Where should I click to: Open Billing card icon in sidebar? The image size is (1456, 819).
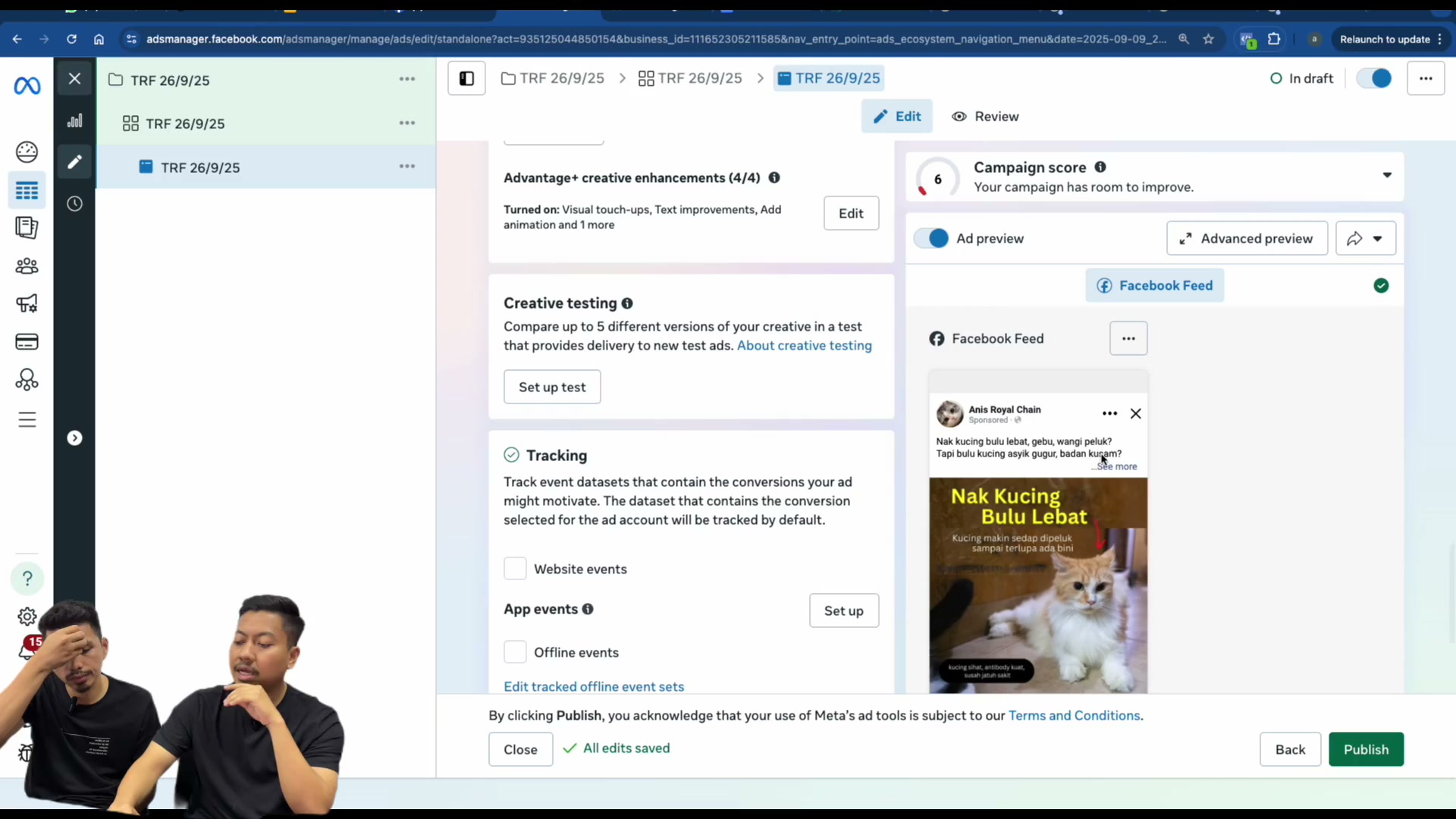(x=27, y=341)
